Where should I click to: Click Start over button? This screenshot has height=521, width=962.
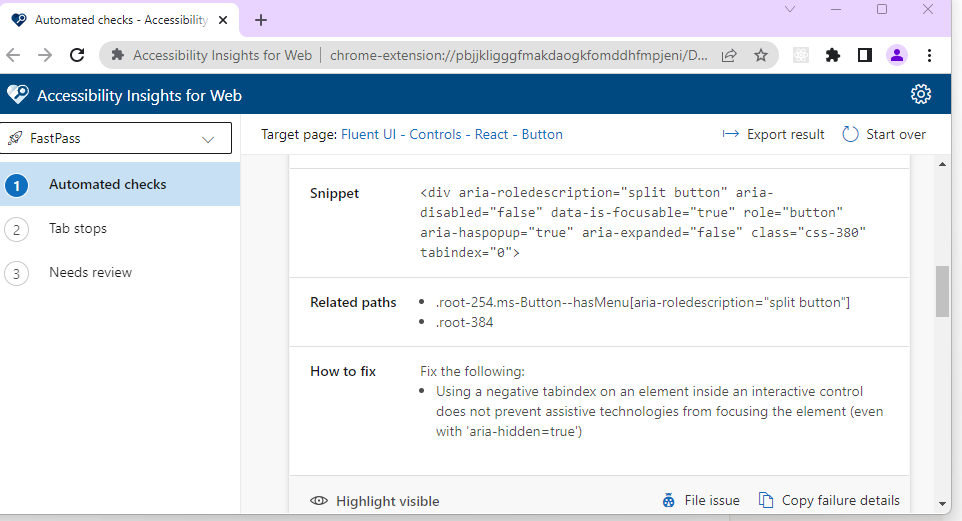[x=884, y=134]
